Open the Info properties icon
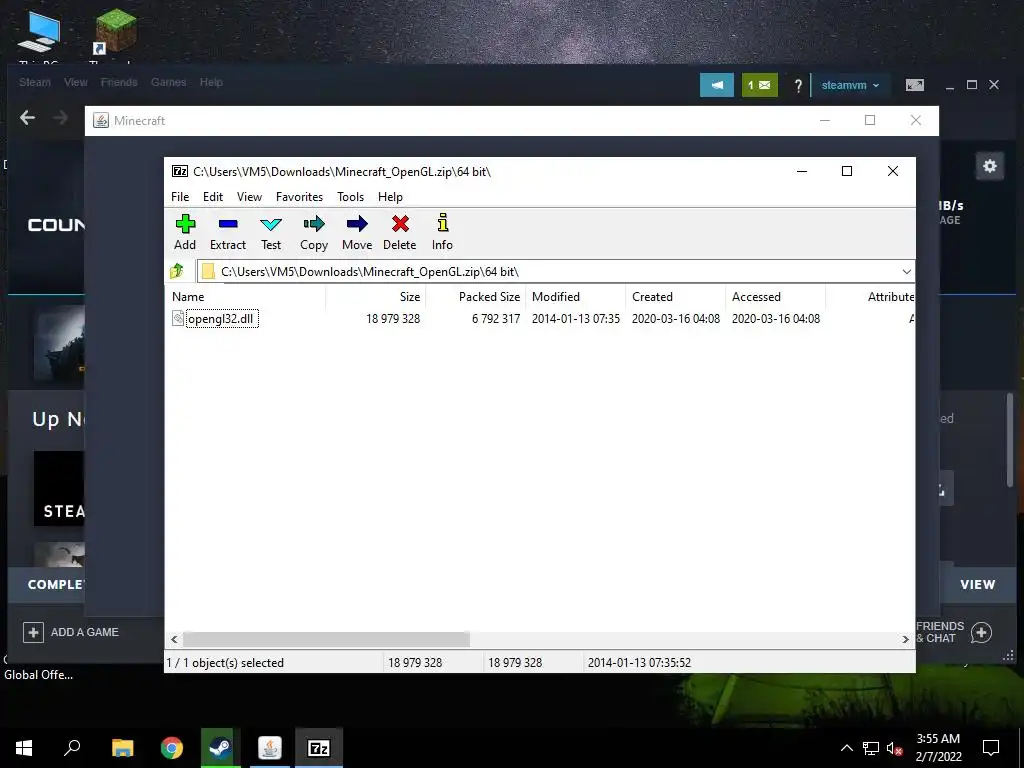Viewport: 1024px width, 768px height. (442, 232)
